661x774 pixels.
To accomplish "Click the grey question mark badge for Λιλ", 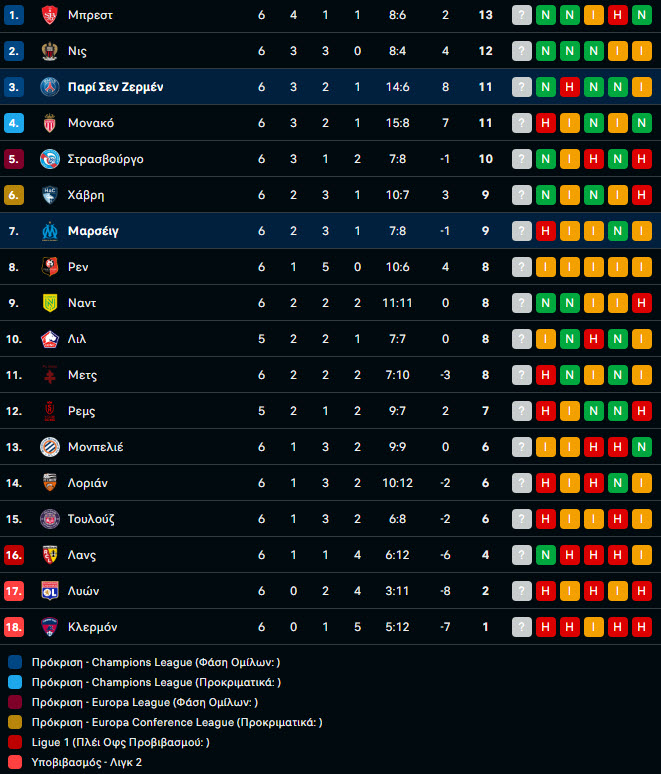I will (x=522, y=339).
